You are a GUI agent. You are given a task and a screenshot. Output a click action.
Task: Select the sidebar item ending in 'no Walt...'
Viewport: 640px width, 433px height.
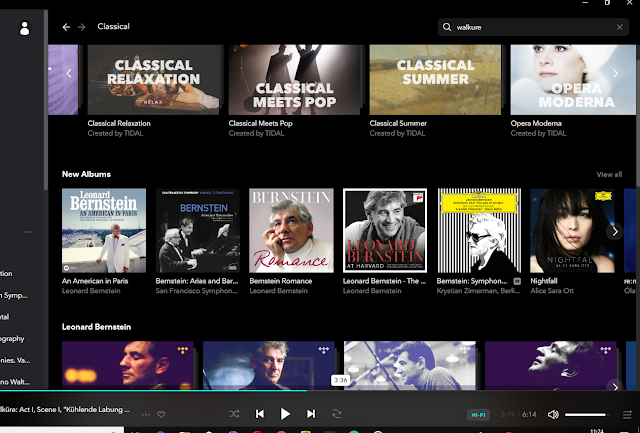click(x=15, y=382)
